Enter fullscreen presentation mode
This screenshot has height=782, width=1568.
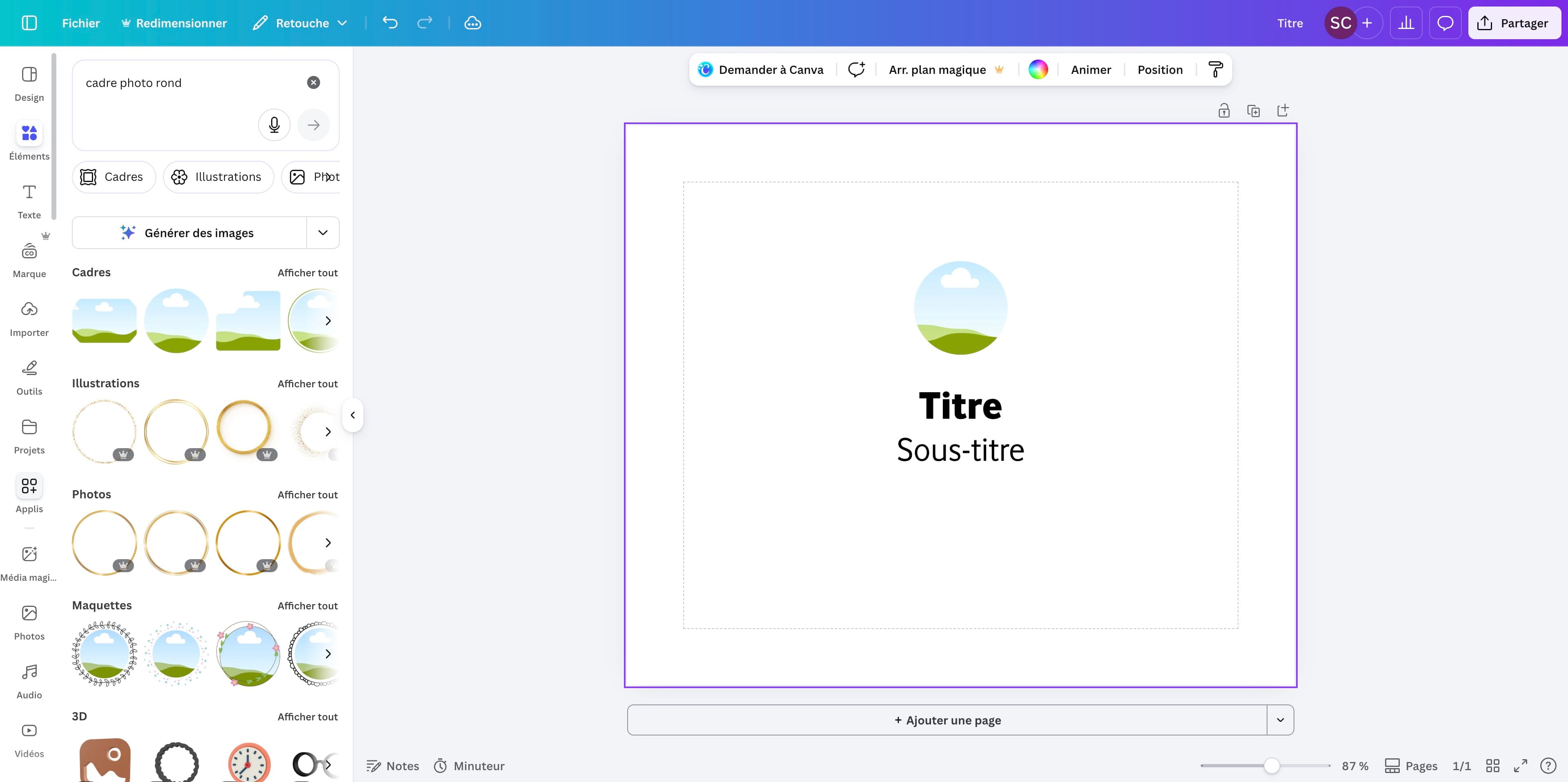click(x=1521, y=766)
